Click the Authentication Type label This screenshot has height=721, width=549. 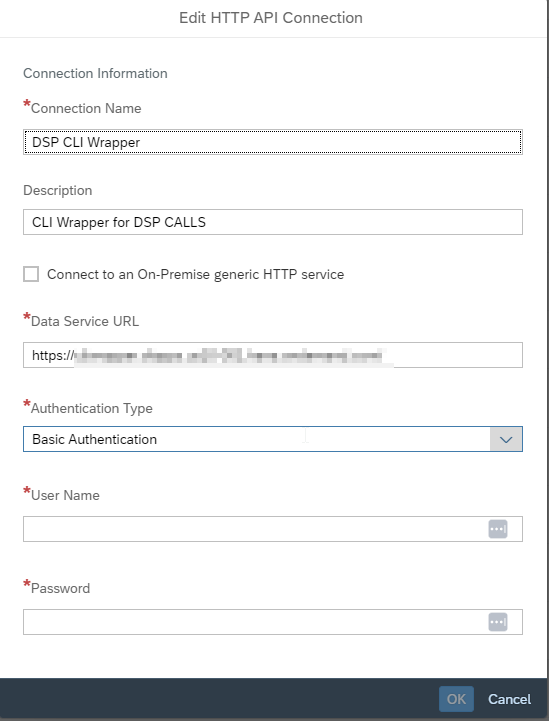92,408
